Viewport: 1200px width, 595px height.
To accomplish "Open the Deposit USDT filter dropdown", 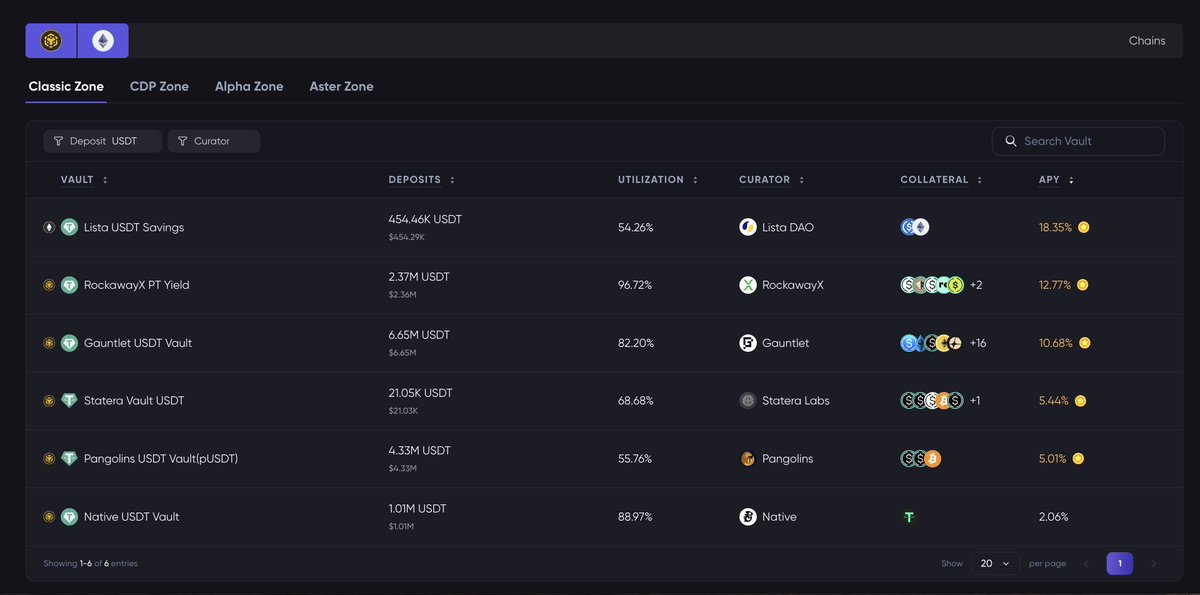I will [x=102, y=141].
